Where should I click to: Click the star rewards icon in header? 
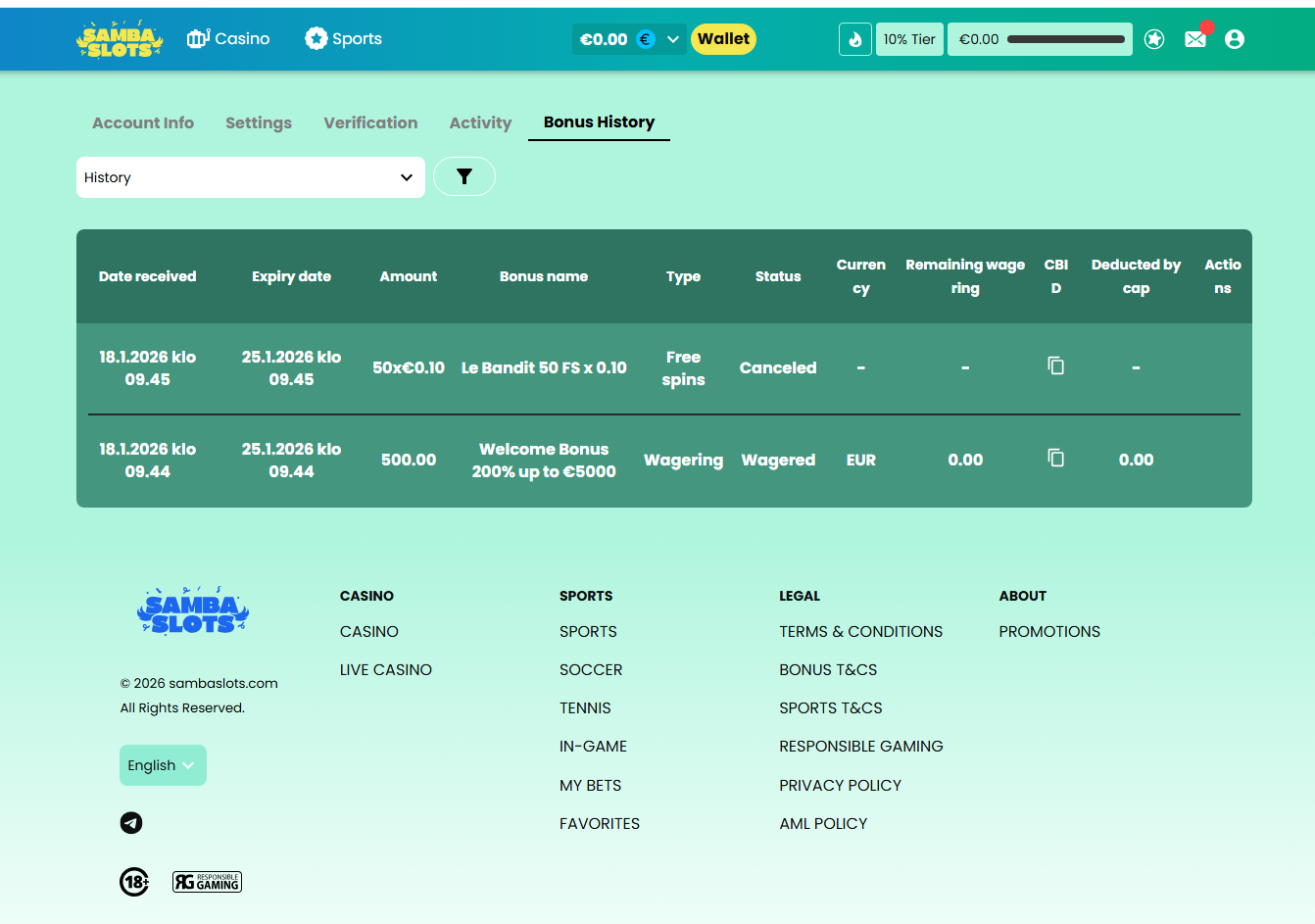click(x=1154, y=39)
